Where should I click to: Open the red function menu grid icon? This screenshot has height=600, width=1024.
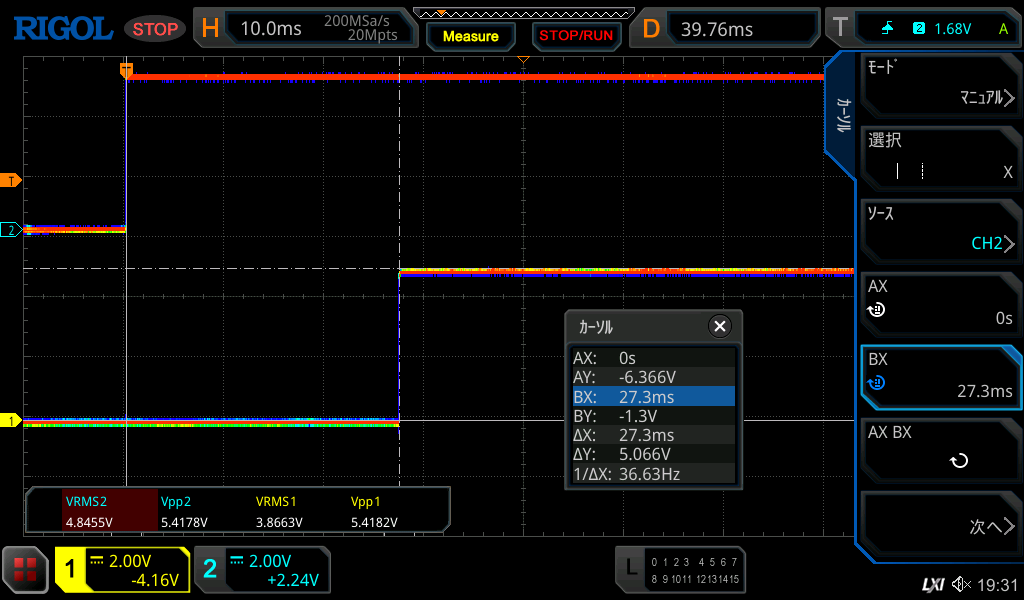point(25,570)
